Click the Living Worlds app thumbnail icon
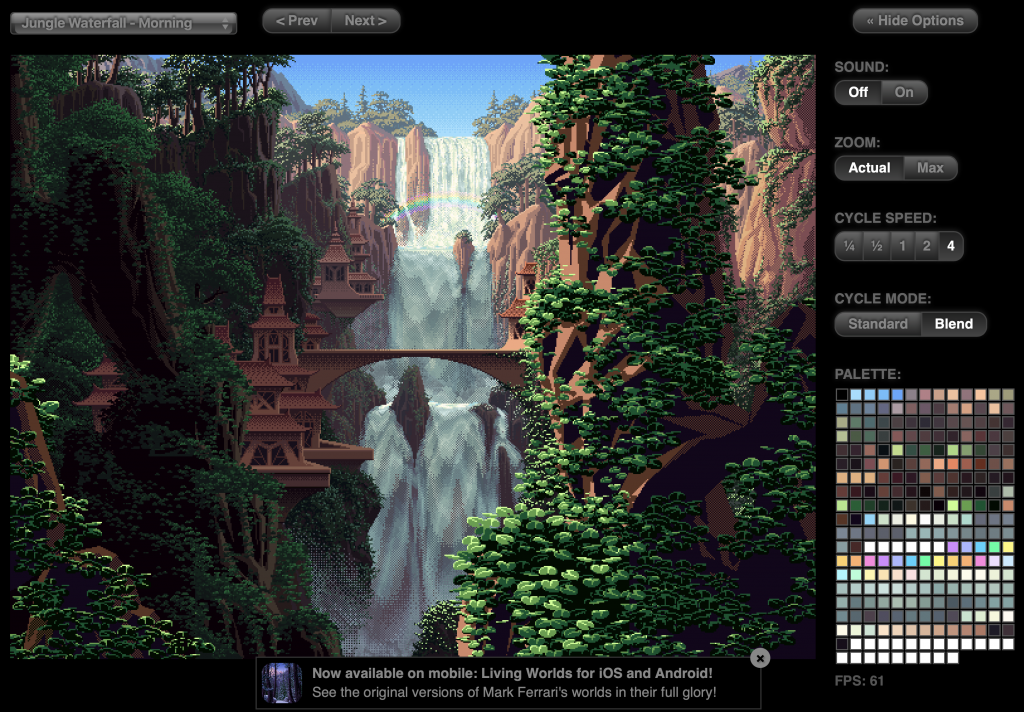The height and width of the screenshot is (712, 1024). [281, 683]
